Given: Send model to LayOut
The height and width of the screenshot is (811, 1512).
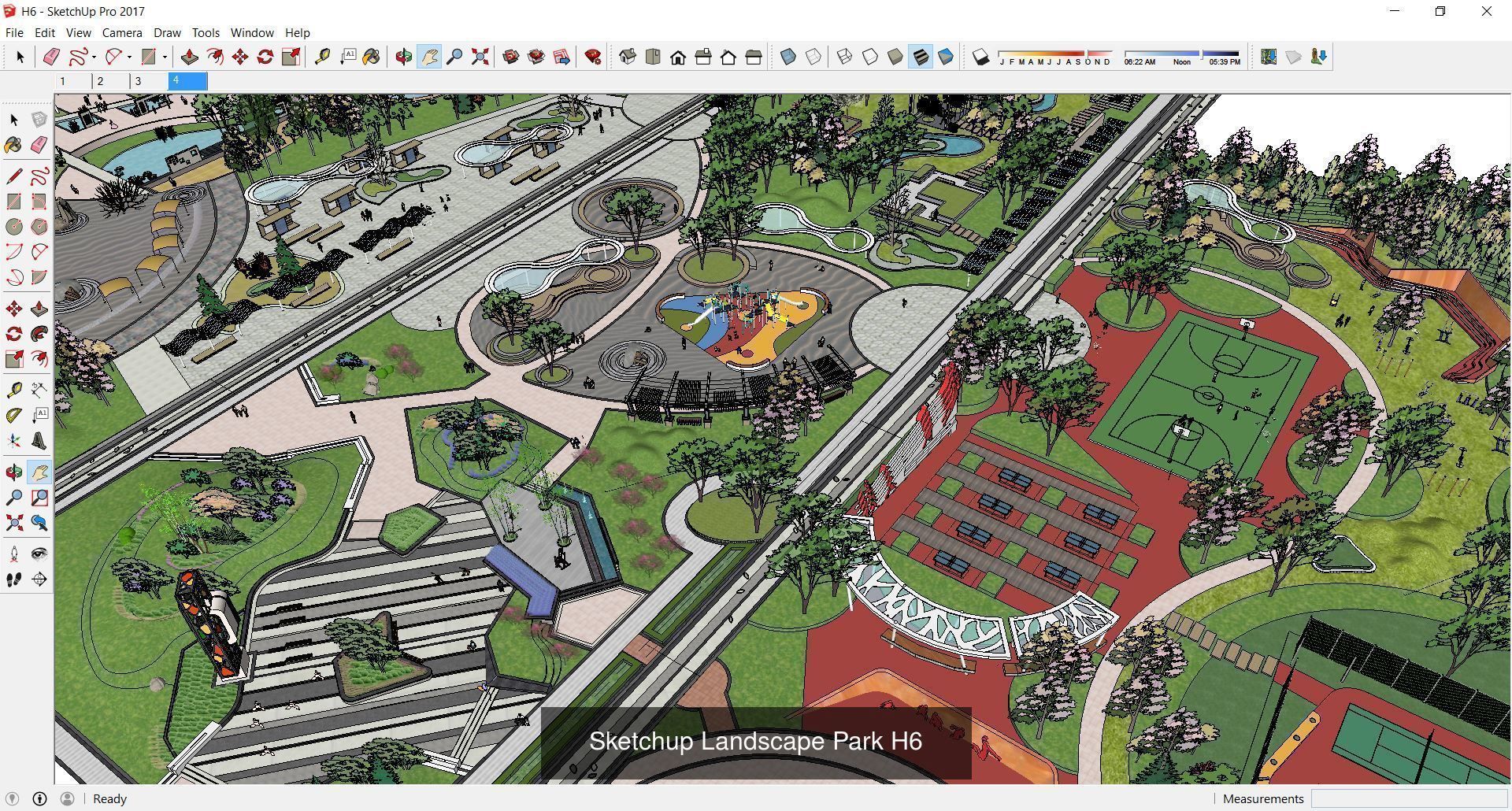Looking at the screenshot, I should coord(561,57).
